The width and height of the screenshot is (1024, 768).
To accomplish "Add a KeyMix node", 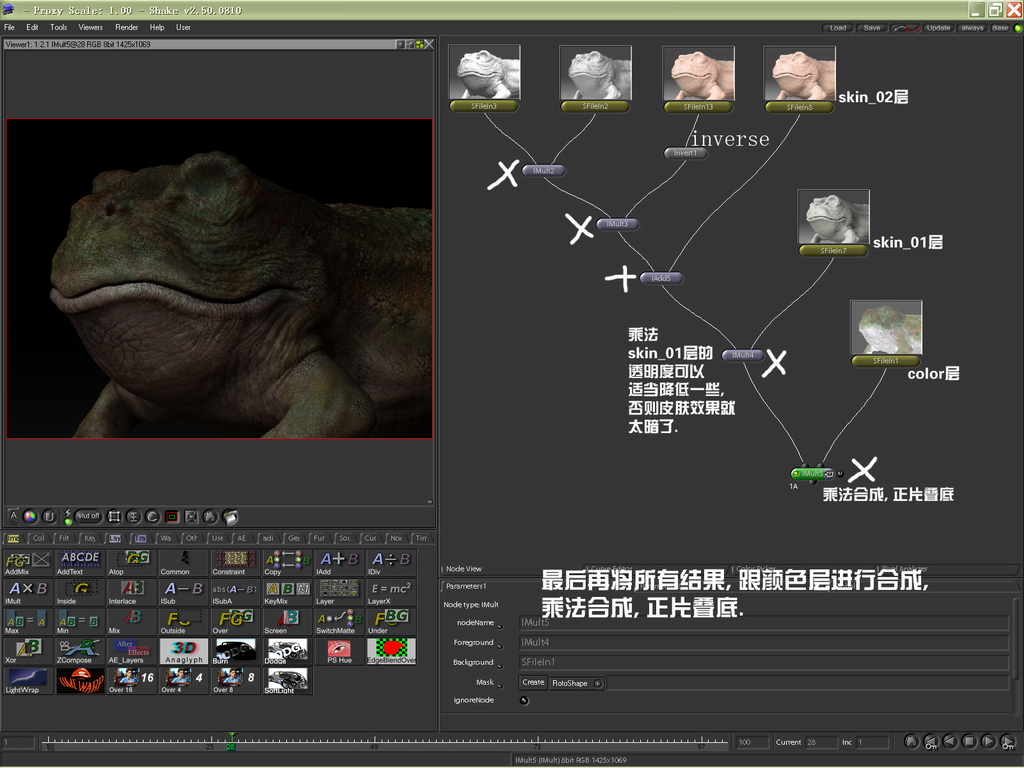I will point(287,592).
